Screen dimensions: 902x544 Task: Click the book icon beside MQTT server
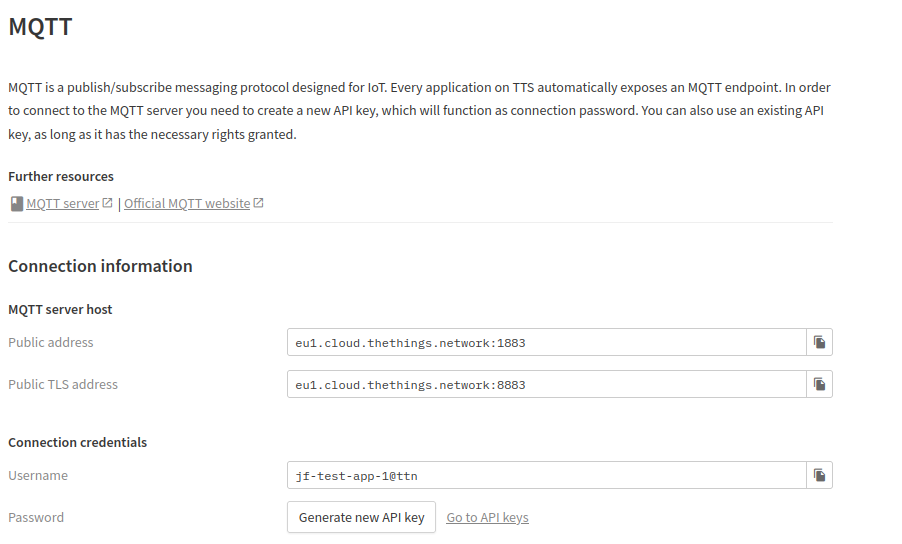point(17,204)
